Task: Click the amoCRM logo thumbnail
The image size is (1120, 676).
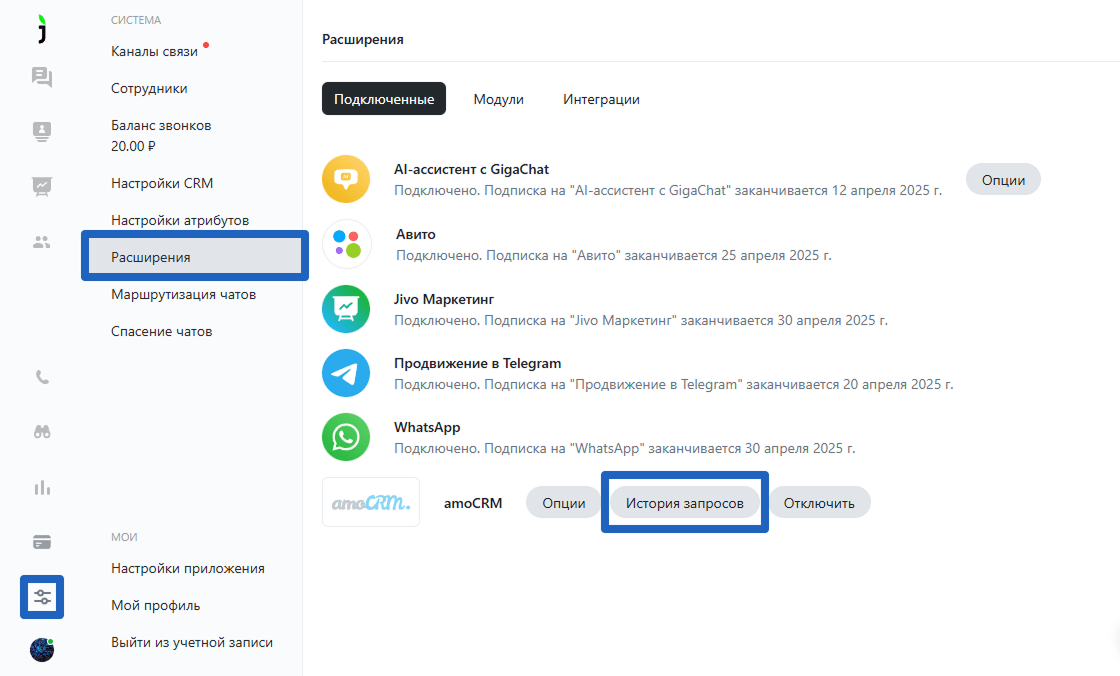Action: pos(371,502)
